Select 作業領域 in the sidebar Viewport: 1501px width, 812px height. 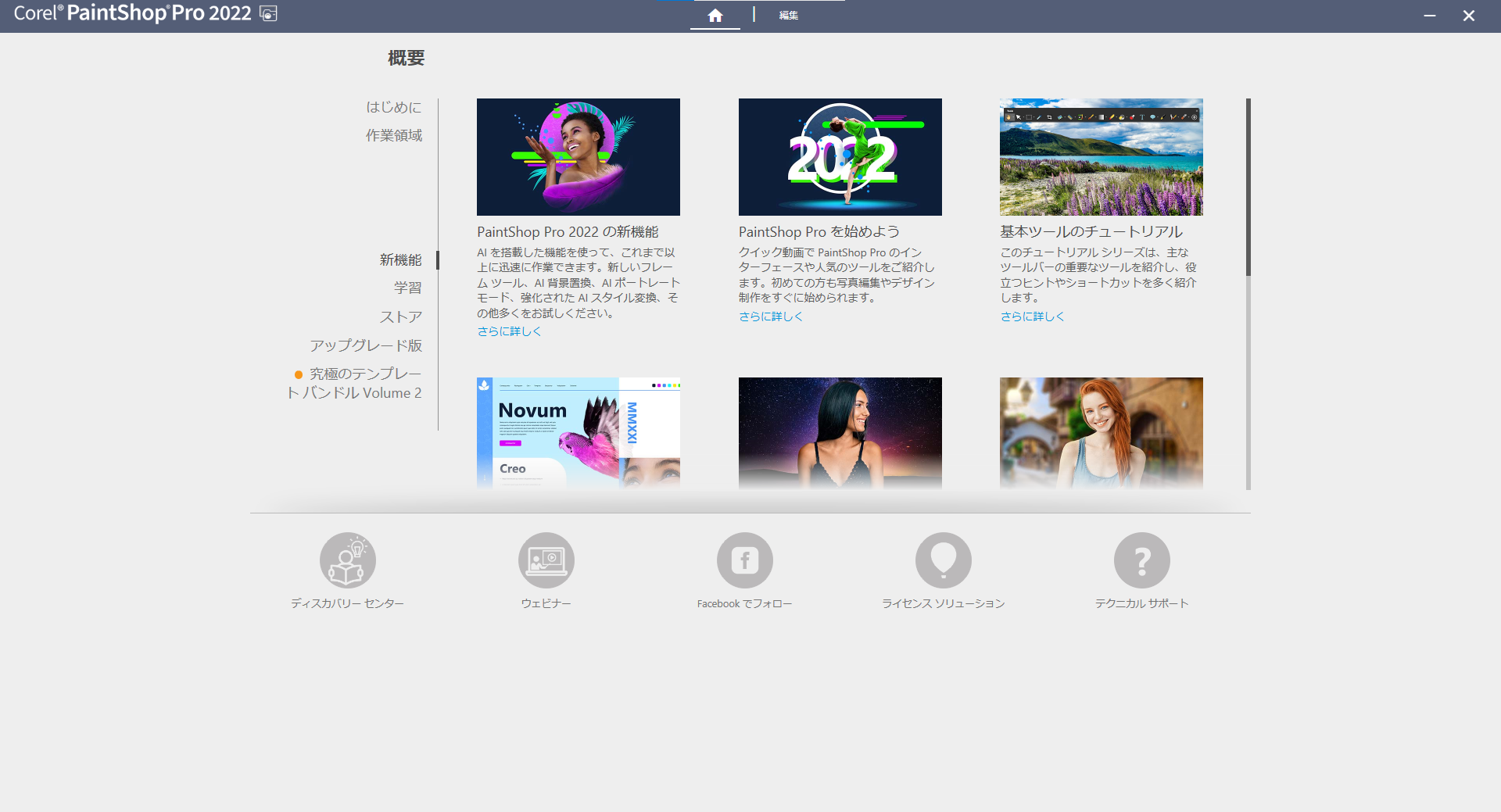point(394,135)
